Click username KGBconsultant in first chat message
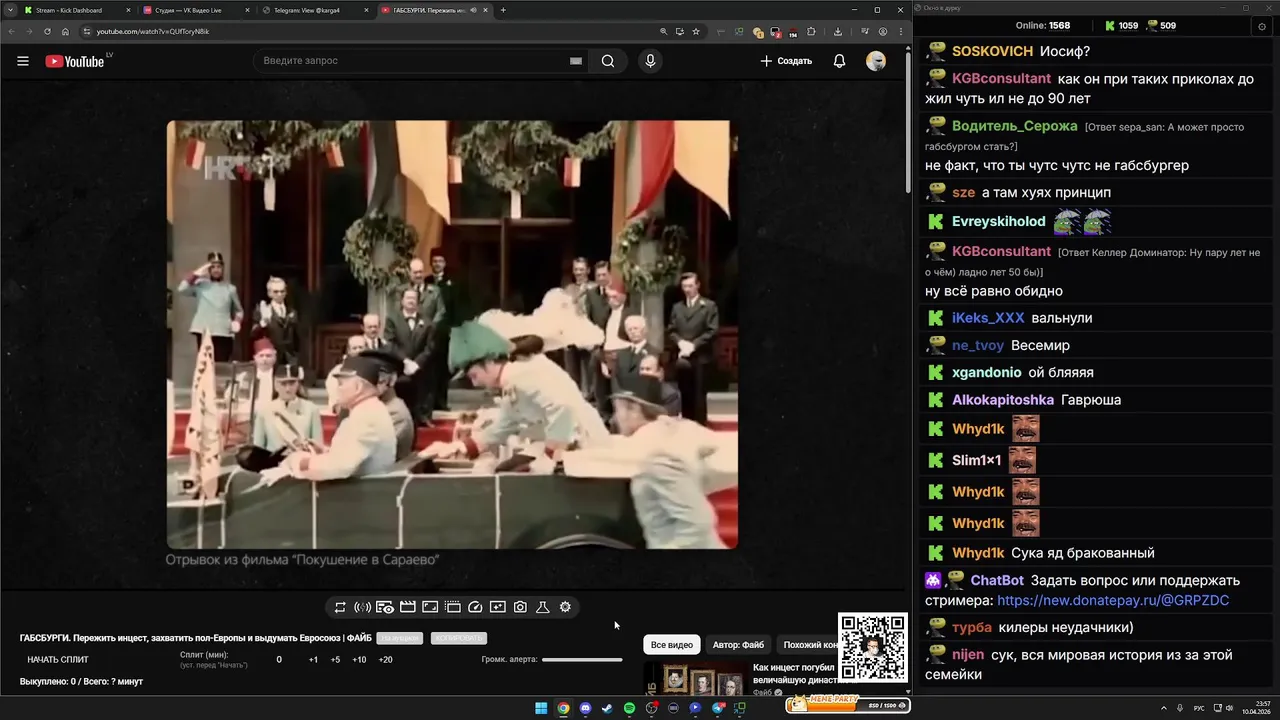Image resolution: width=1280 pixels, height=720 pixels. pyautogui.click(x=1001, y=78)
